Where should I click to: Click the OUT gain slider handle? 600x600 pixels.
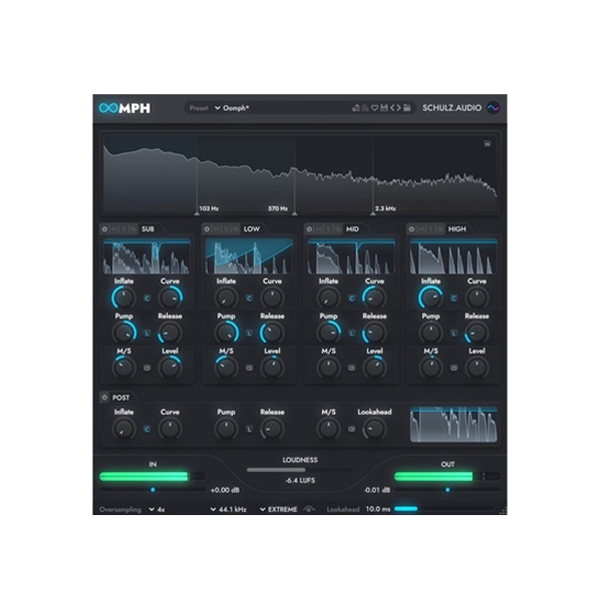coord(448,489)
